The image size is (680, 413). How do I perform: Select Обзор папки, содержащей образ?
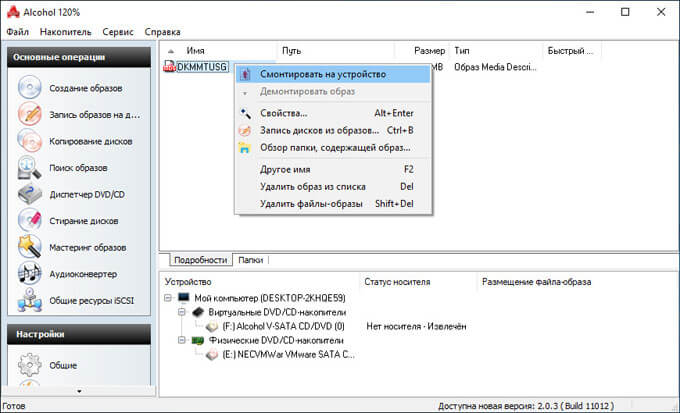[x=333, y=148]
